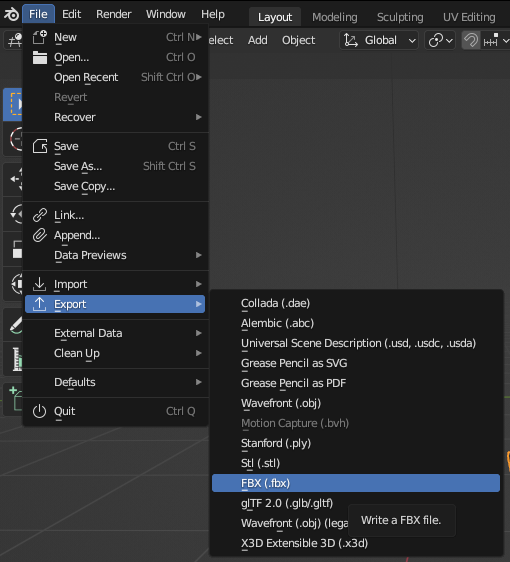510x562 pixels.
Task: Export Grease Pencil as PDF
Action: point(356,383)
